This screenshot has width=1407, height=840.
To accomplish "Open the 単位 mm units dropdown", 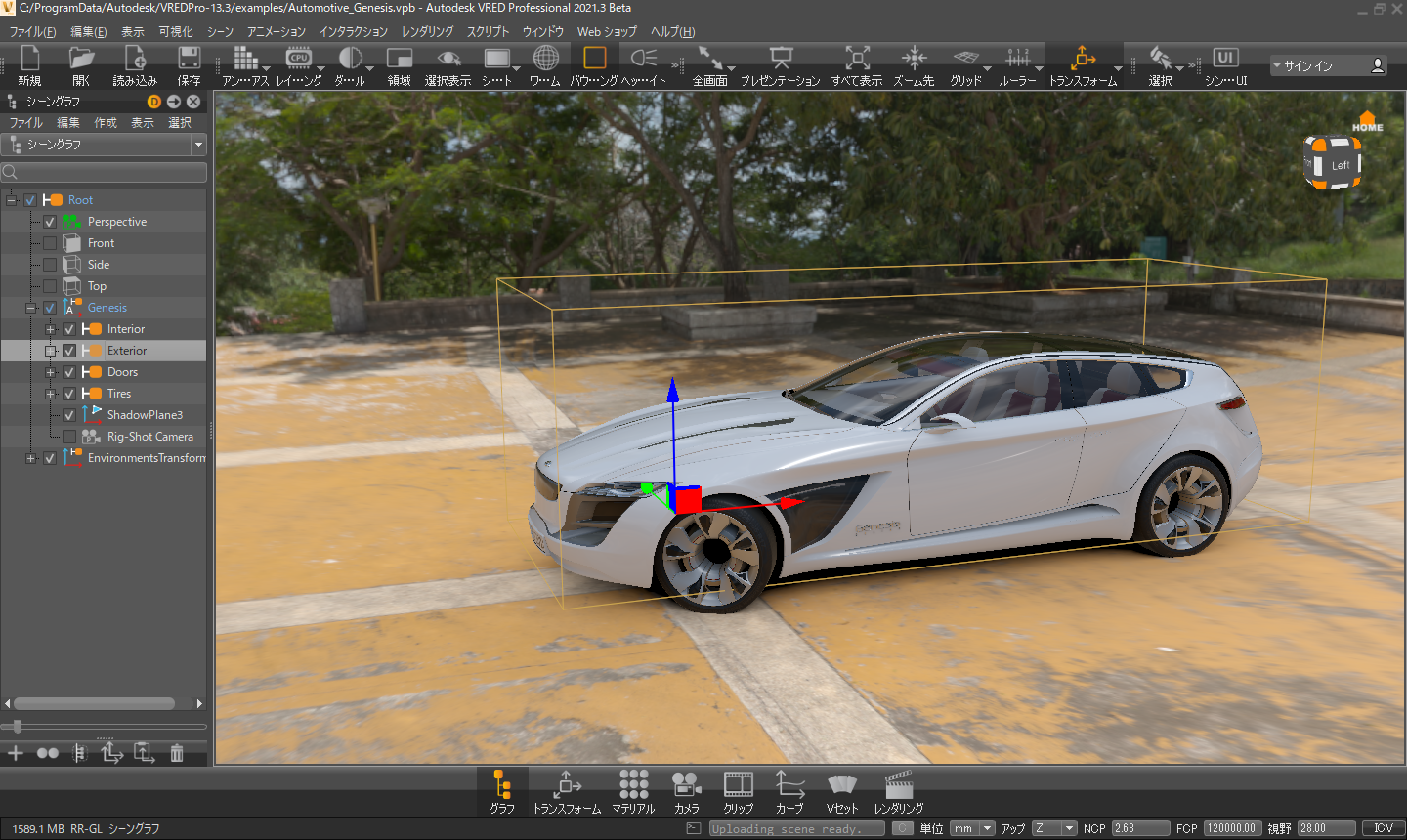I will (973, 828).
